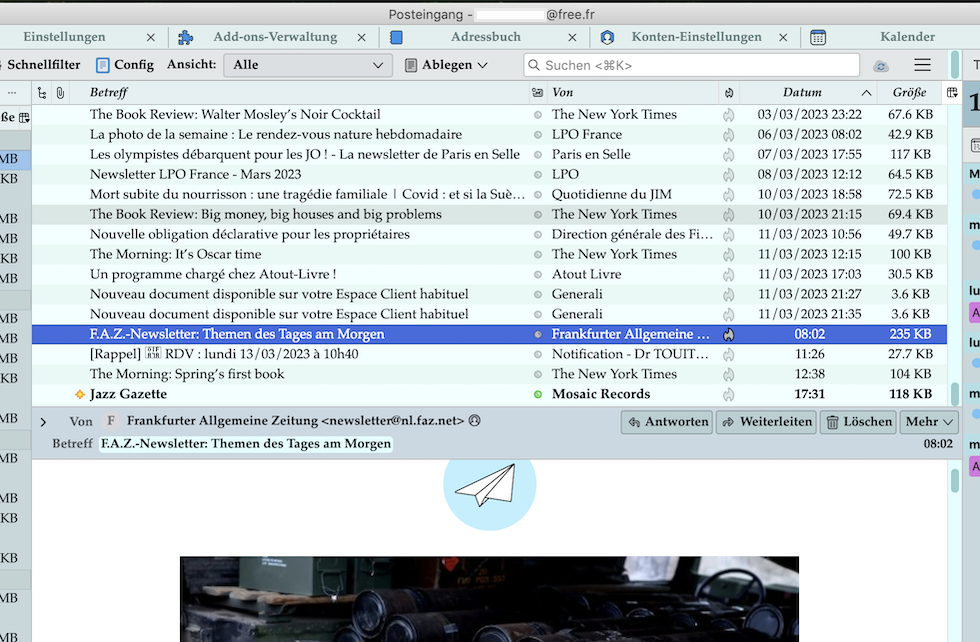Click the Datum column sort arrow
This screenshot has height=642, width=980.
click(866, 93)
